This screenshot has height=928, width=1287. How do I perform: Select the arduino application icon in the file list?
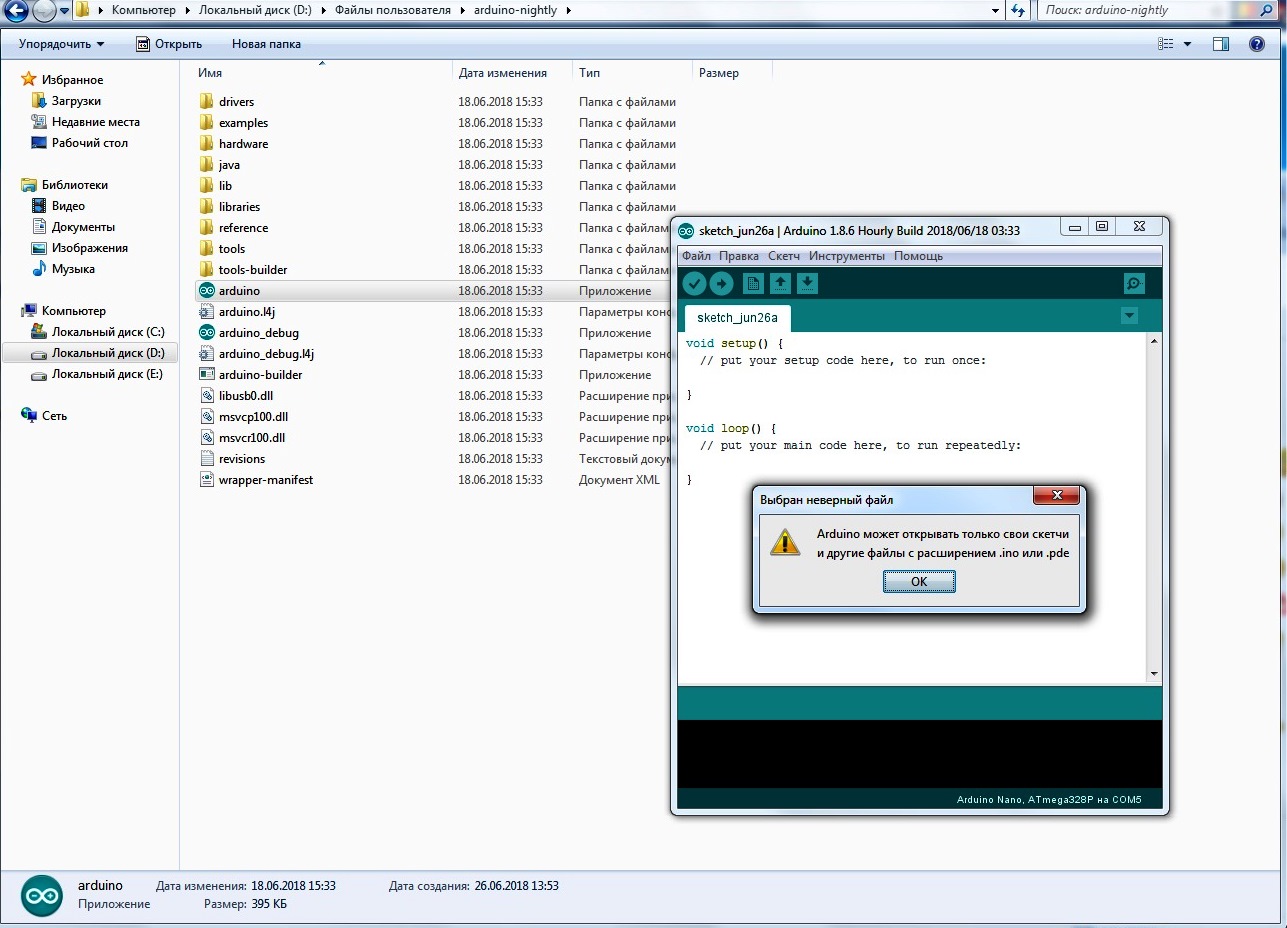click(x=207, y=291)
